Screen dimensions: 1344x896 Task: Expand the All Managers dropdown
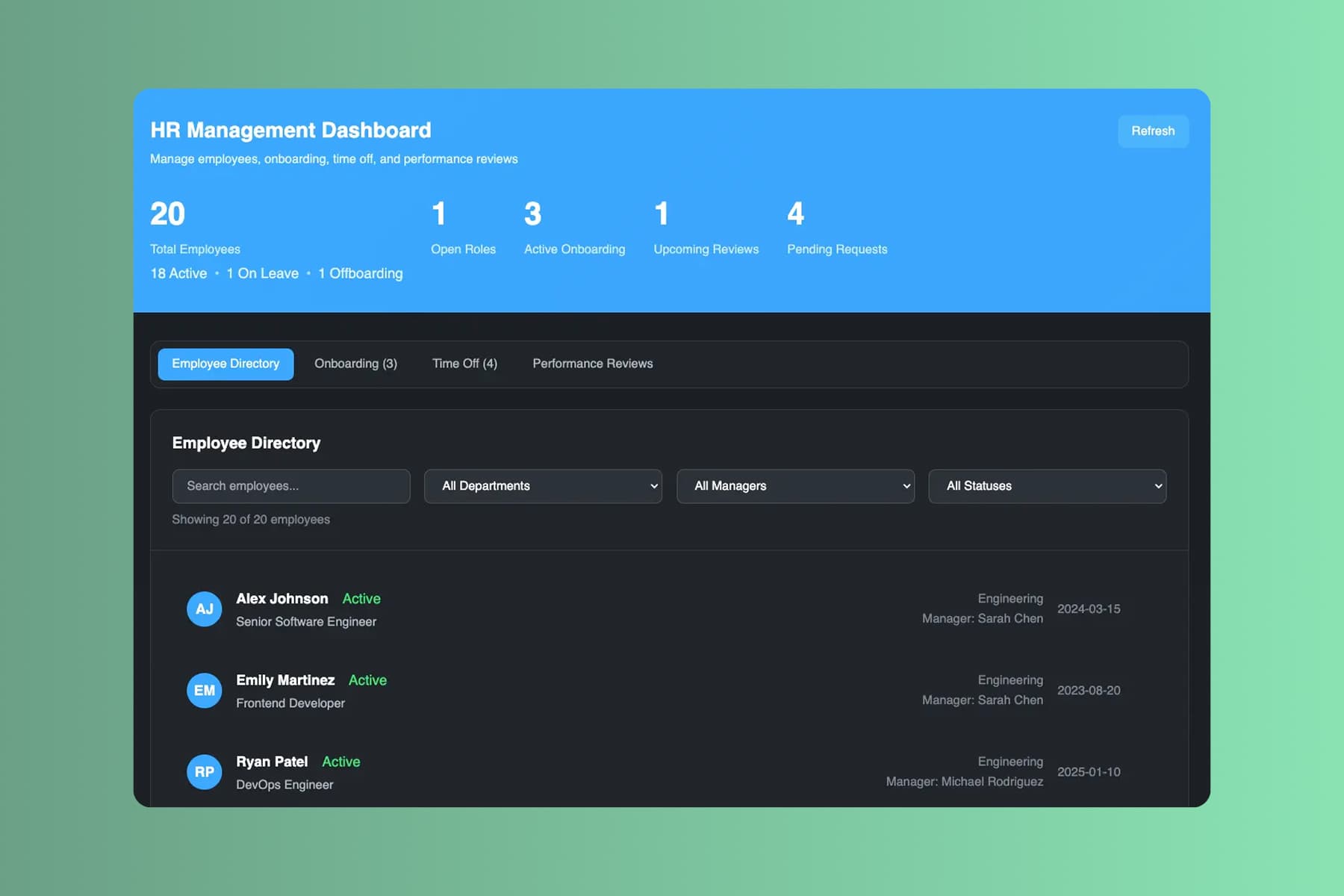pyautogui.click(x=795, y=486)
